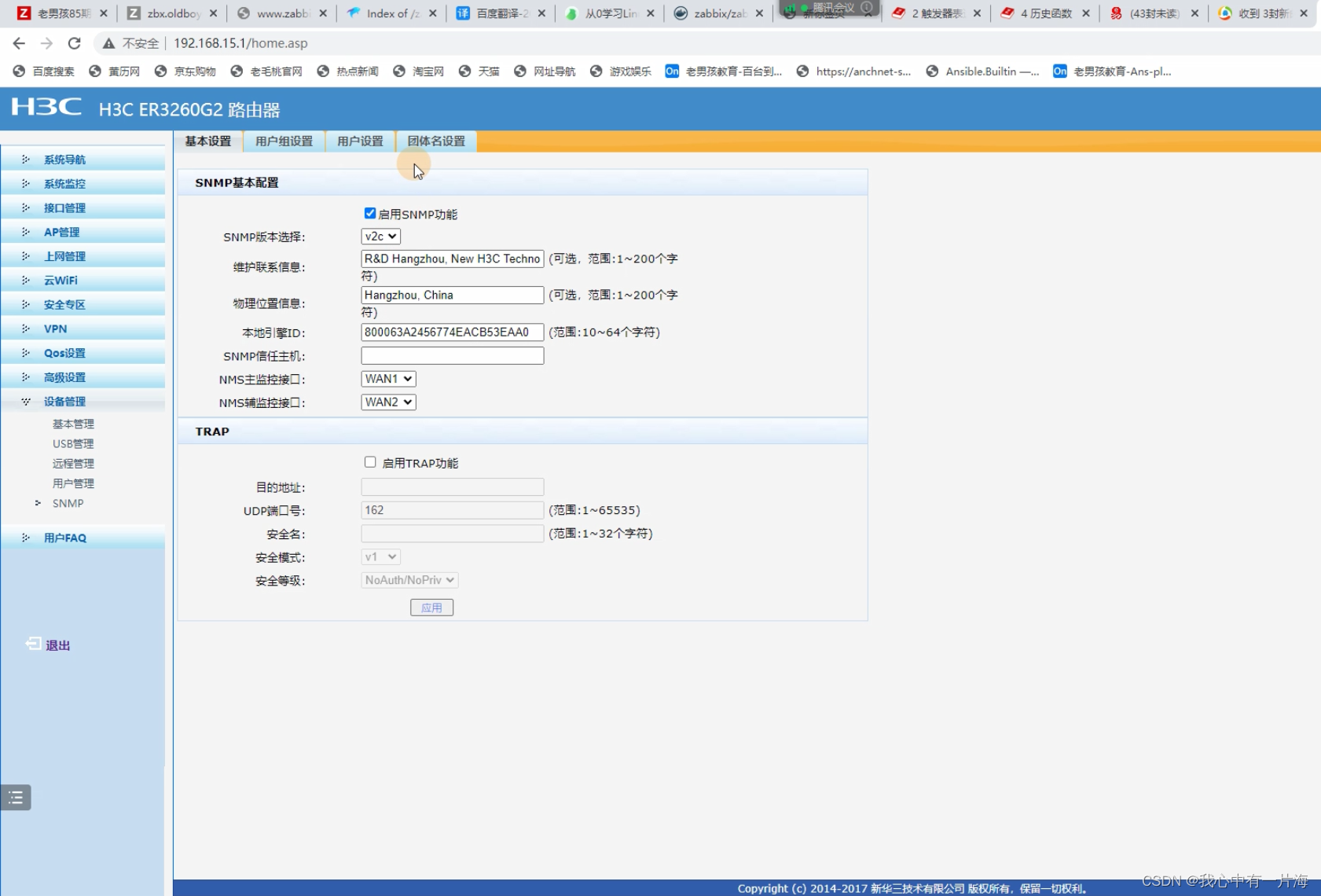Select the 团体名设置 tab
Screen dimensions: 1321x896
[x=436, y=141]
